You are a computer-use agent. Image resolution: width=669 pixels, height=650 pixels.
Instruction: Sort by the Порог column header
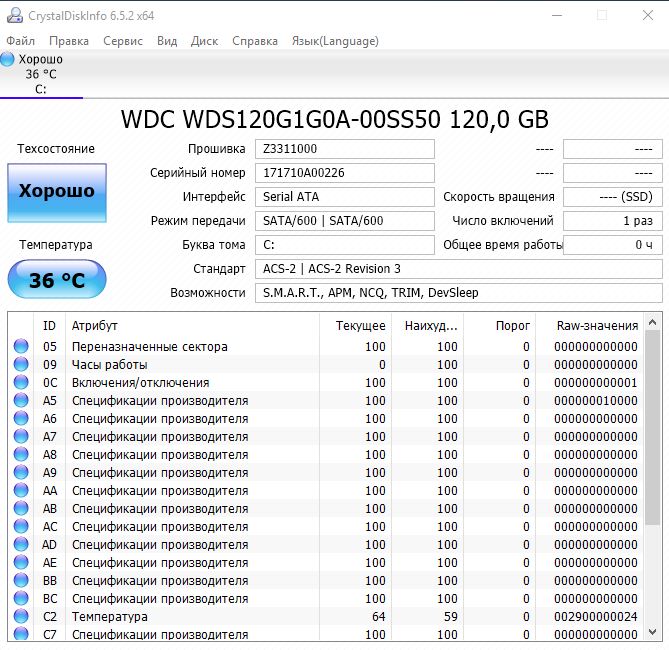tap(500, 326)
